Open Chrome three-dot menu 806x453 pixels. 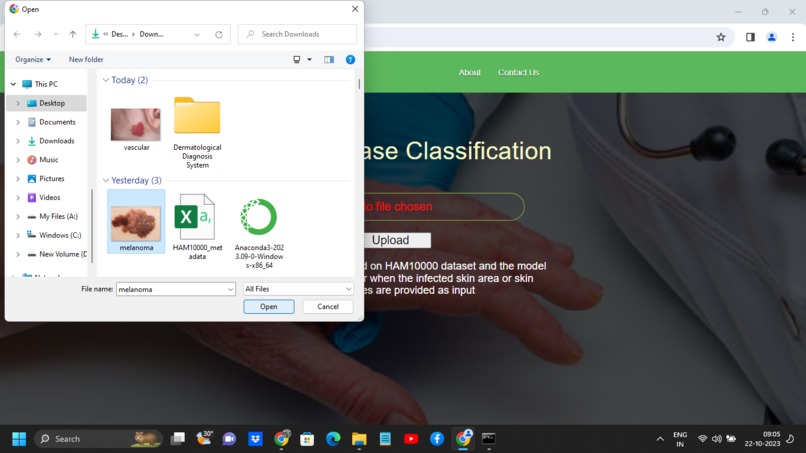pos(793,37)
